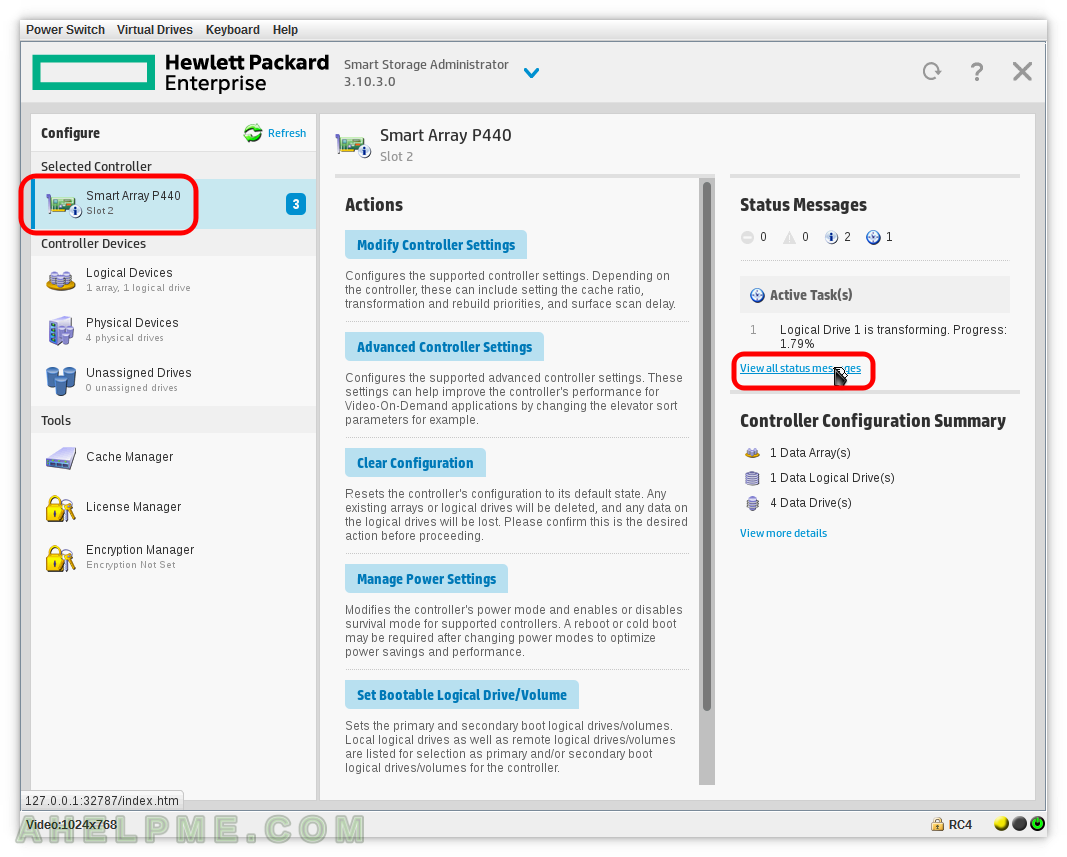The width and height of the screenshot is (1067, 857).
Task: Click the Data Array(s) summary icon
Action: 753,453
